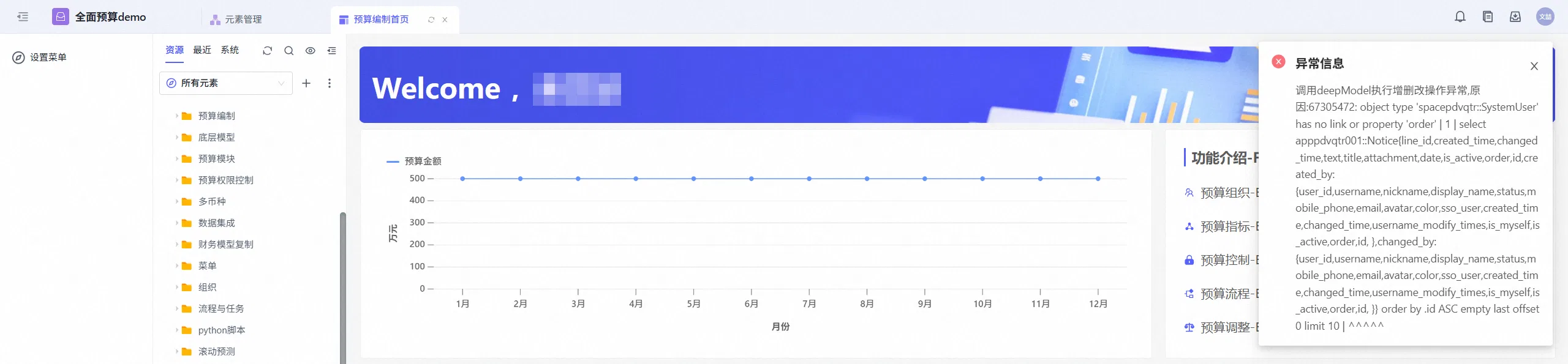Expand the 预算权限控制 folder

tap(177, 180)
